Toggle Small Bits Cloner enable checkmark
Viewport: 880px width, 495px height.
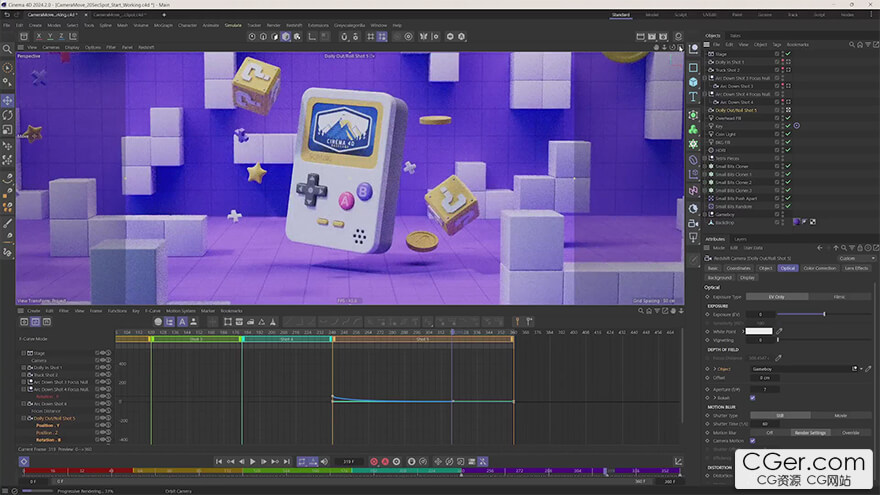coord(788,166)
